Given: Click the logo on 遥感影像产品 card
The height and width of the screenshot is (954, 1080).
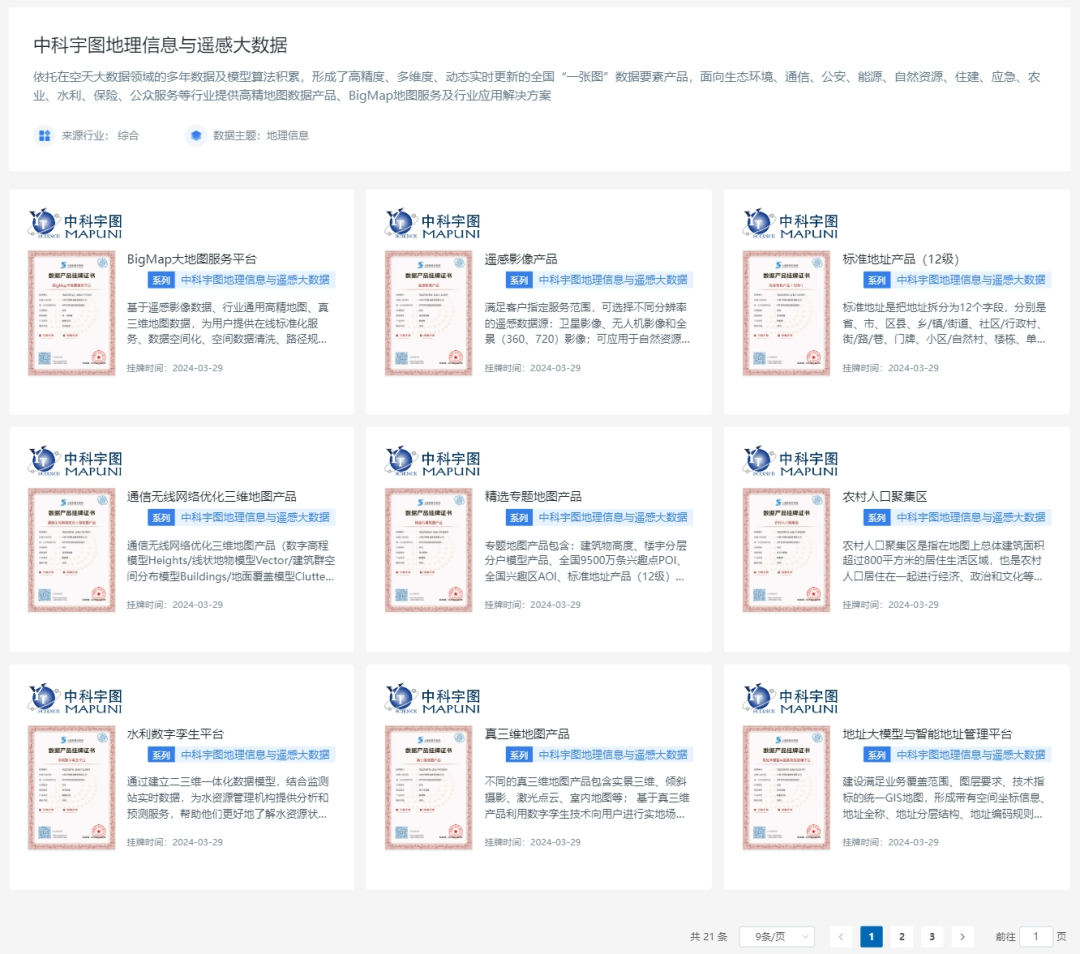Looking at the screenshot, I should (432, 223).
